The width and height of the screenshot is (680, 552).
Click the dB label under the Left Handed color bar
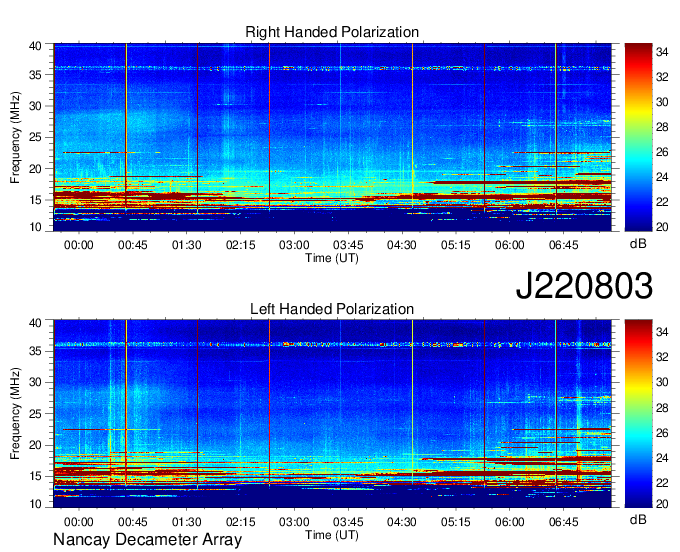[x=638, y=519]
